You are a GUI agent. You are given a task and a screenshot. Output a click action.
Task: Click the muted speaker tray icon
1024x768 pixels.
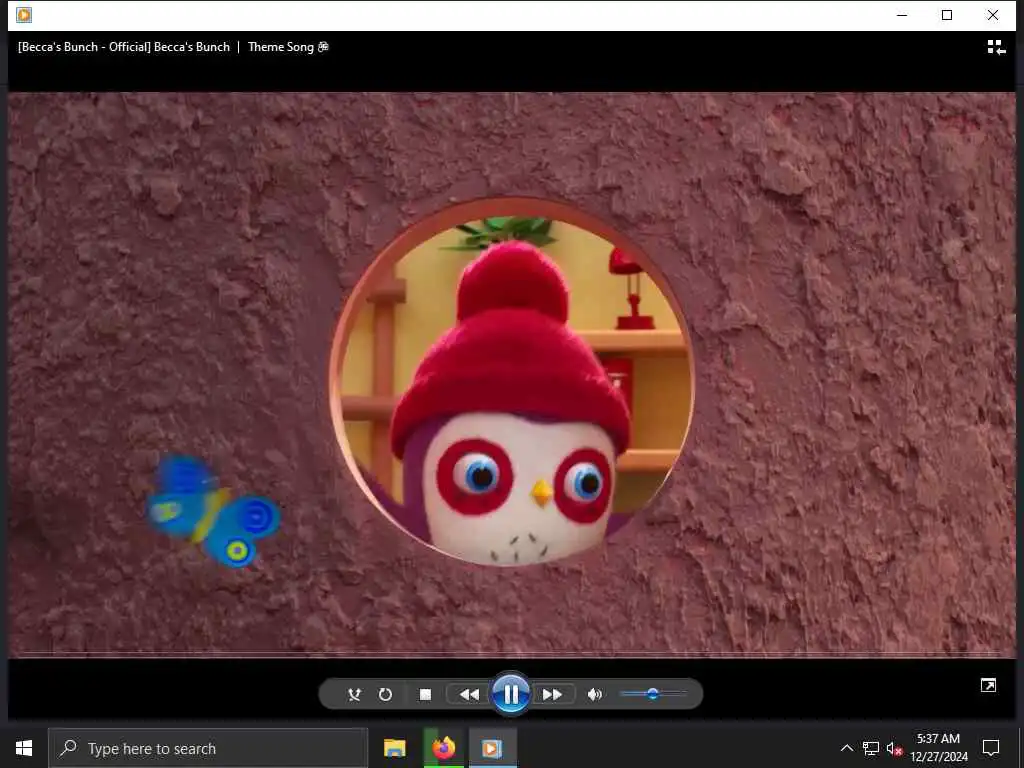tap(894, 748)
